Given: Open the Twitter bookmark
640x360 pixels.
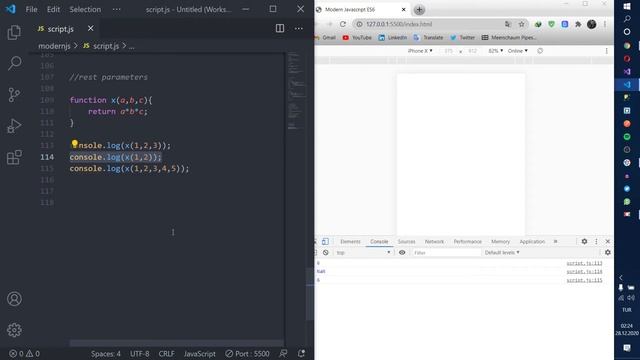Looking at the screenshot, I should 462,38.
